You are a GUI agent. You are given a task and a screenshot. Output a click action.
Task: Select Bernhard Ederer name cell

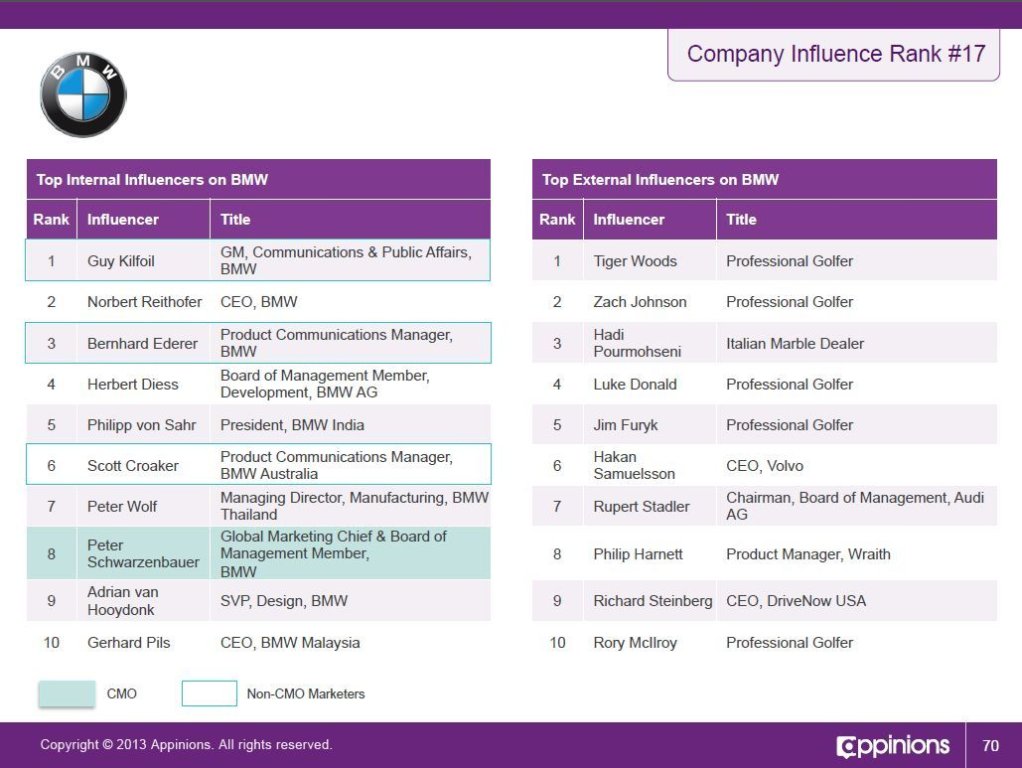point(142,344)
